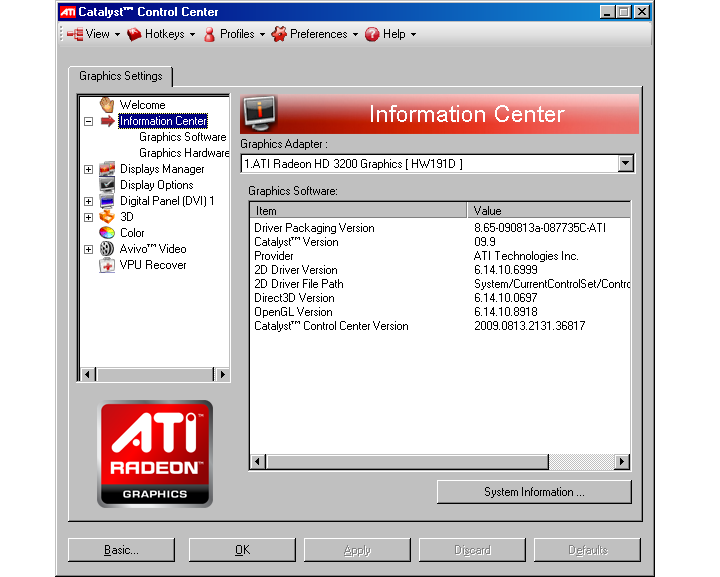The image size is (720, 577).
Task: Click the Displays Manager icon
Action: click(107, 169)
